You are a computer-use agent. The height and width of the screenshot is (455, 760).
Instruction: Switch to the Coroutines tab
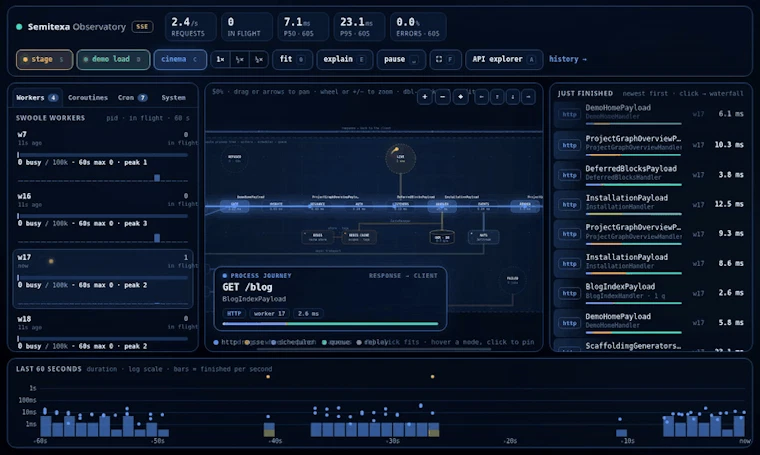point(88,97)
